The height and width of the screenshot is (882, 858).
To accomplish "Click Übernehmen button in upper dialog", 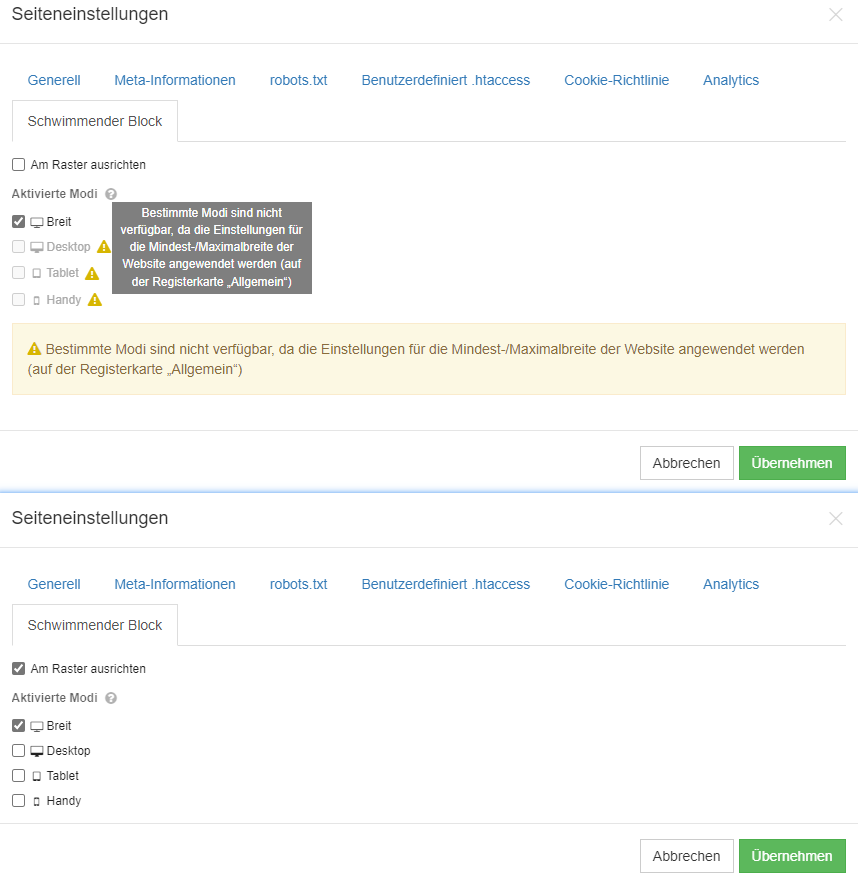I will point(792,463).
